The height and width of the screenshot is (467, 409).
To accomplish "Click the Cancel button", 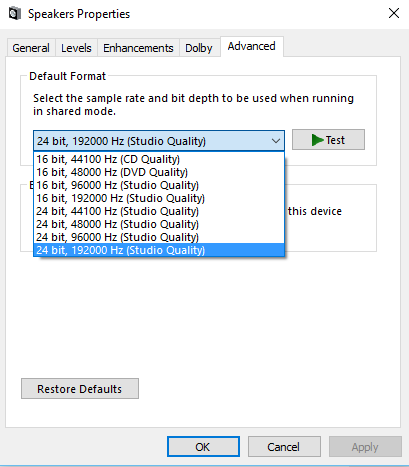I will [x=284, y=447].
